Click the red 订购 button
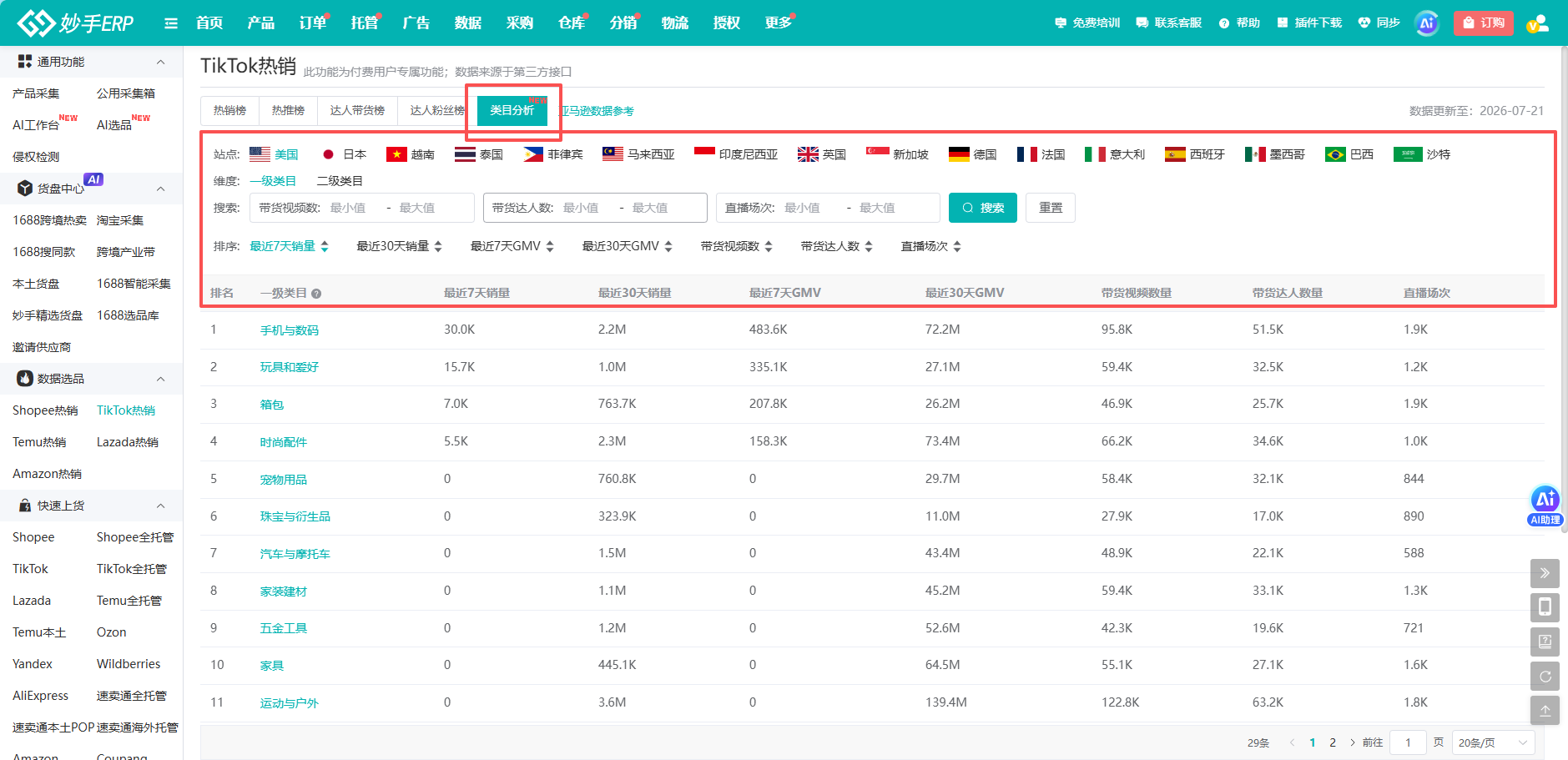 click(1484, 23)
